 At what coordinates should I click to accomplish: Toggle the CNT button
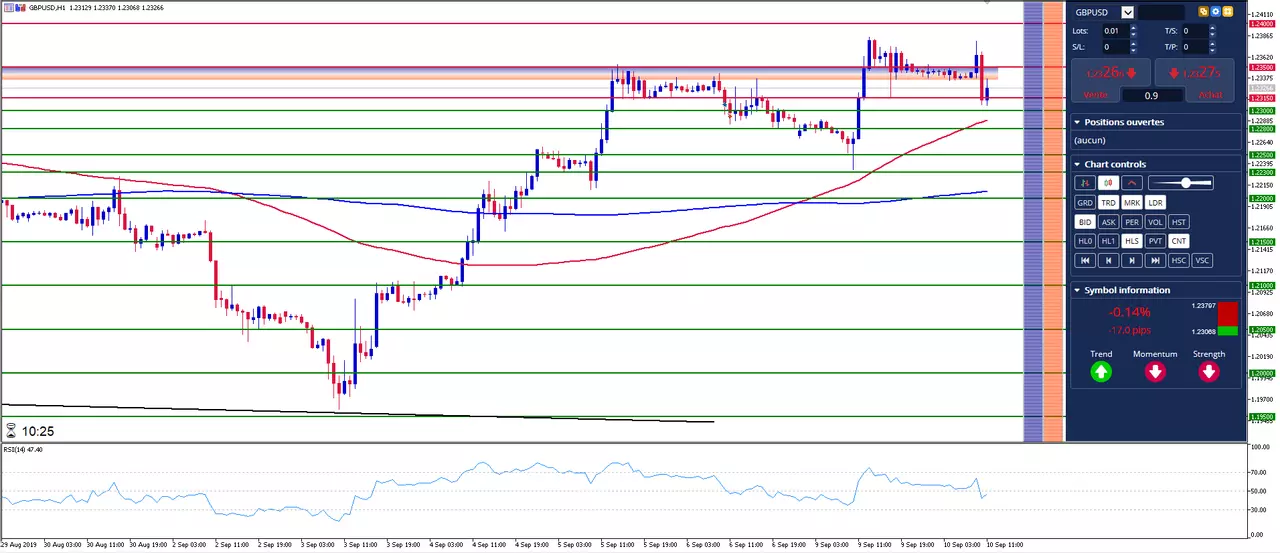[1179, 241]
